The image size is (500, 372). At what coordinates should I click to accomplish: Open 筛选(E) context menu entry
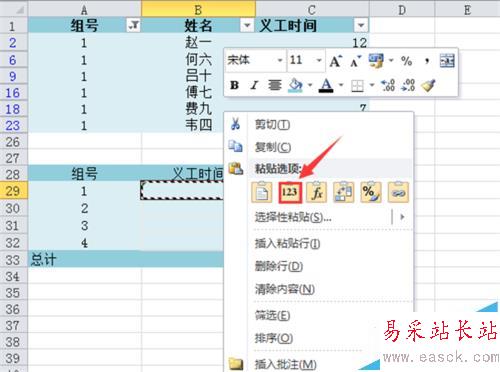(x=272, y=315)
